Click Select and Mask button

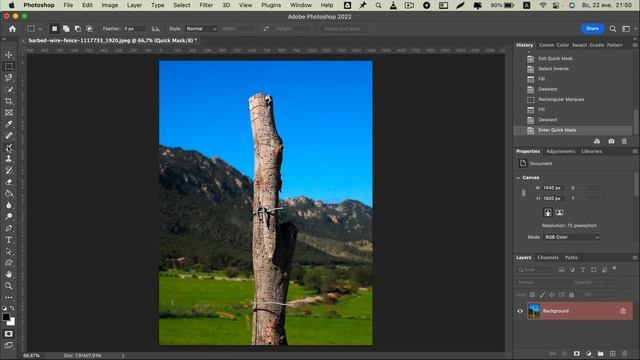(342, 29)
